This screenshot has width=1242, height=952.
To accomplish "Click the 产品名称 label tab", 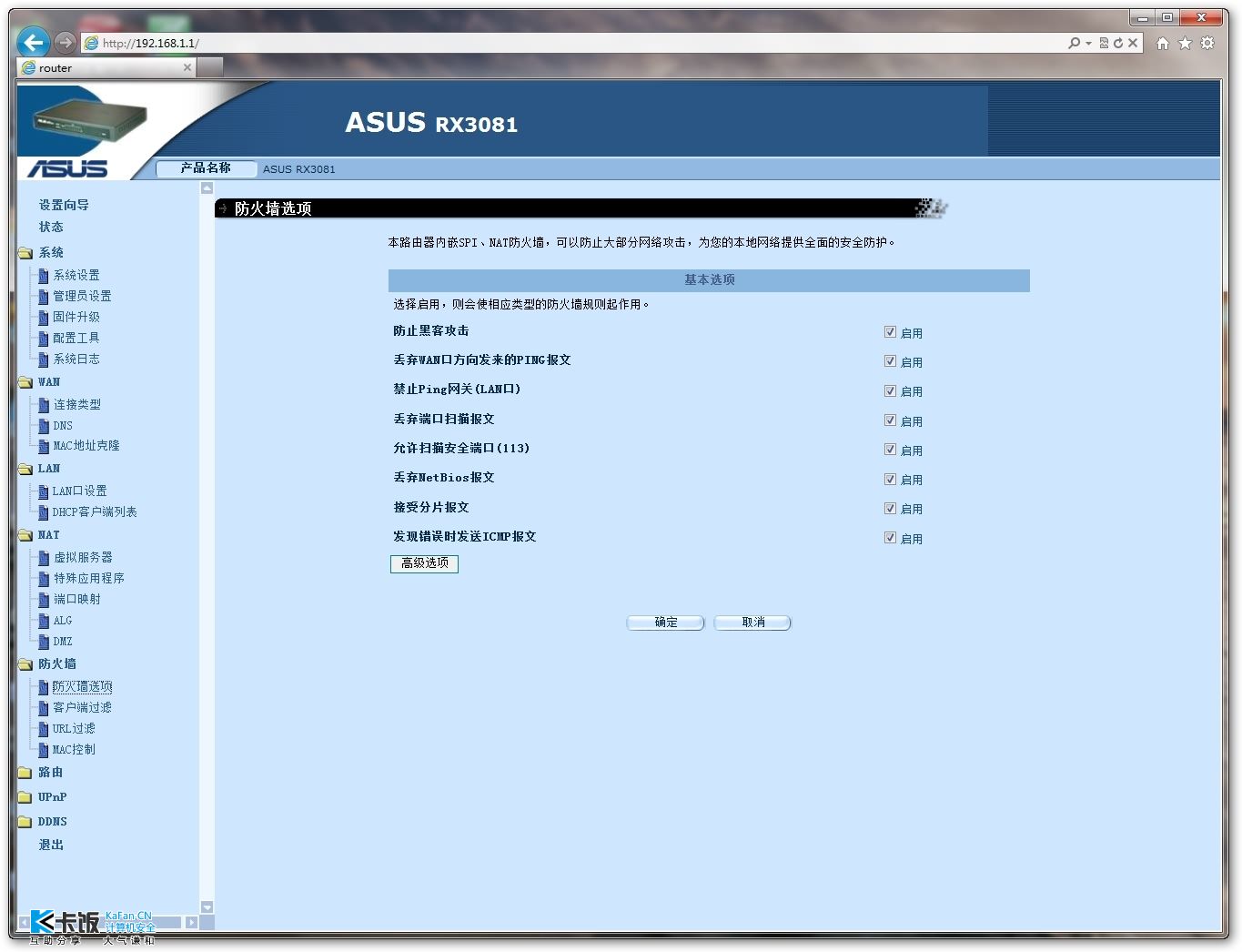I will (206, 167).
